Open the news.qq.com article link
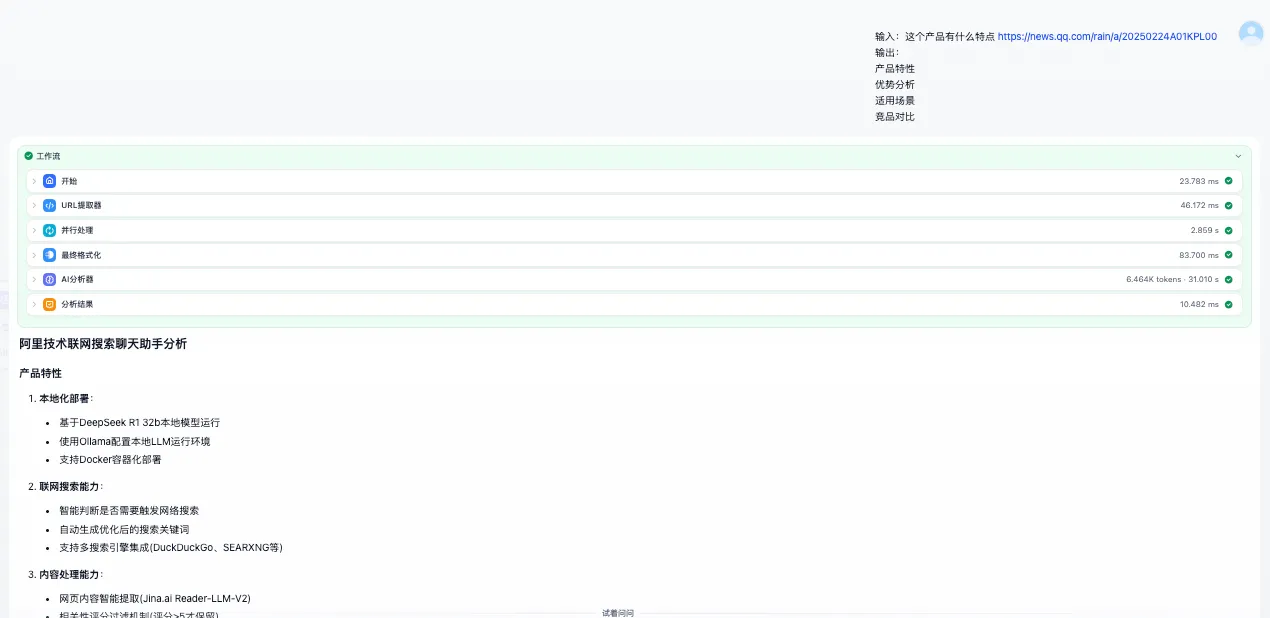 point(1107,36)
